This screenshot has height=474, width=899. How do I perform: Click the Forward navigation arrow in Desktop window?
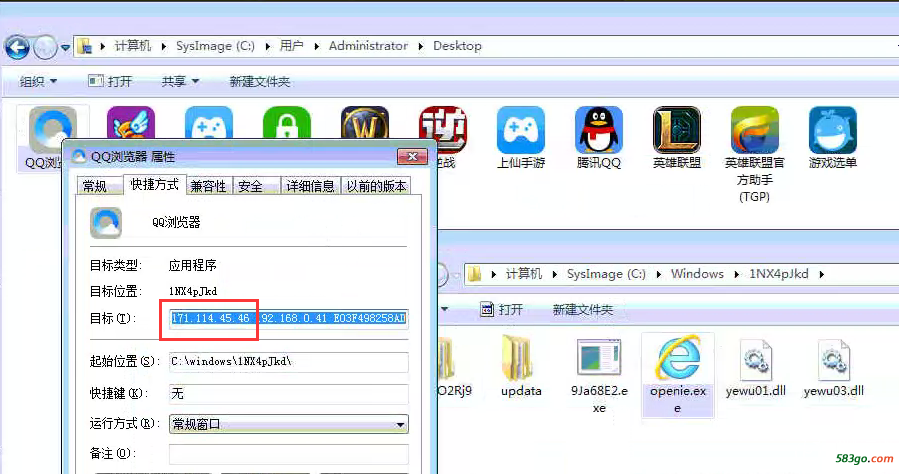tap(45, 47)
